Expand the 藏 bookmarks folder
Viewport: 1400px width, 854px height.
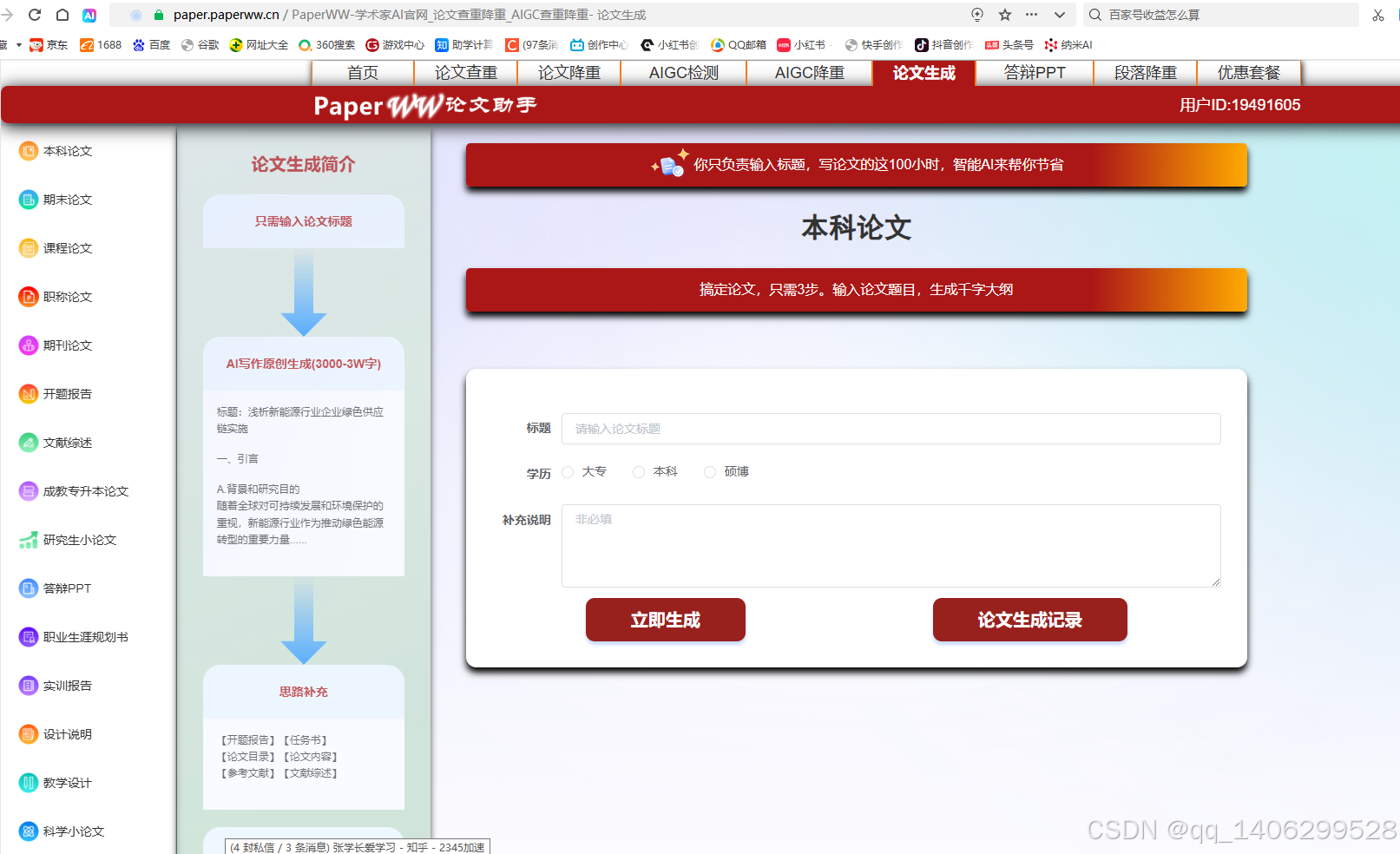click(9, 44)
